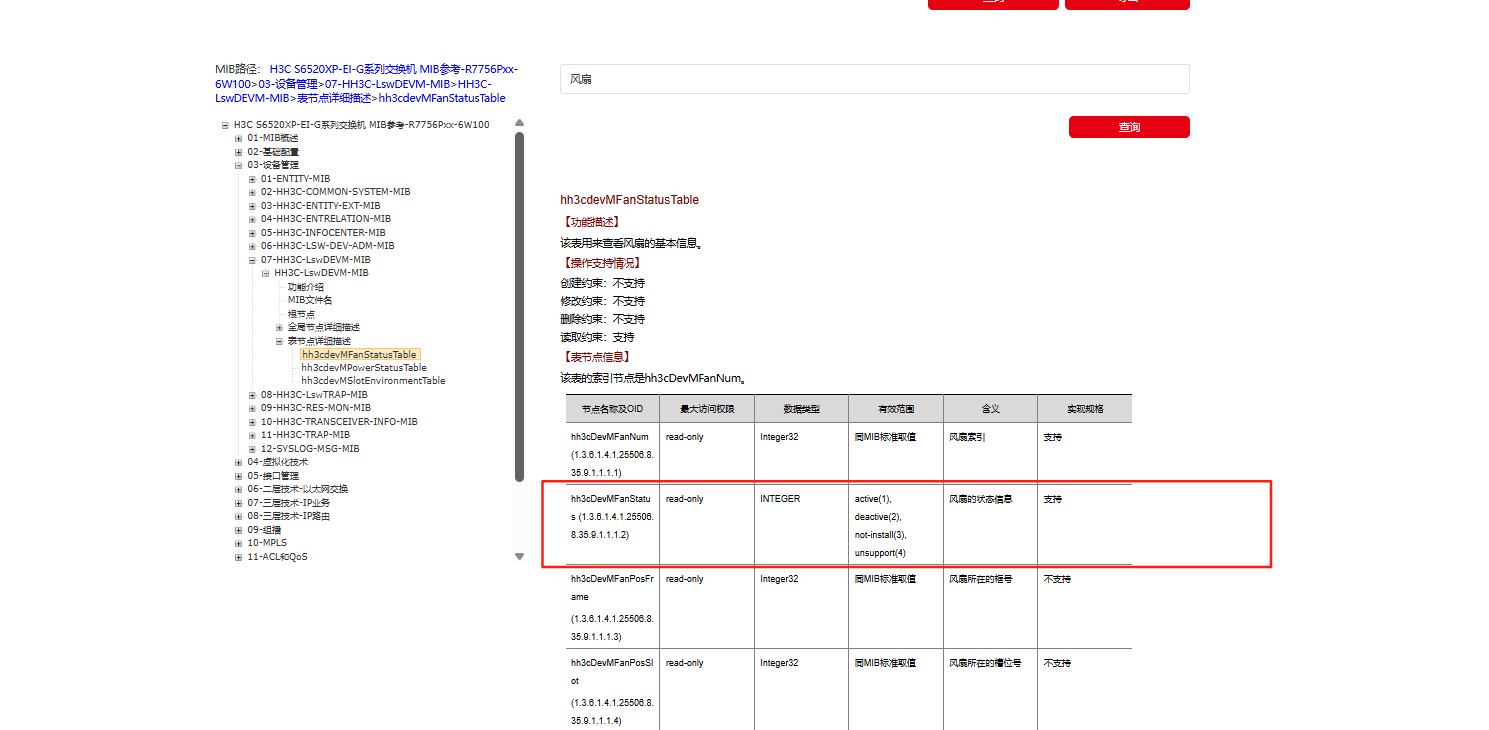Click the search field containing 风扇
The height and width of the screenshot is (730, 1489).
[x=874, y=79]
